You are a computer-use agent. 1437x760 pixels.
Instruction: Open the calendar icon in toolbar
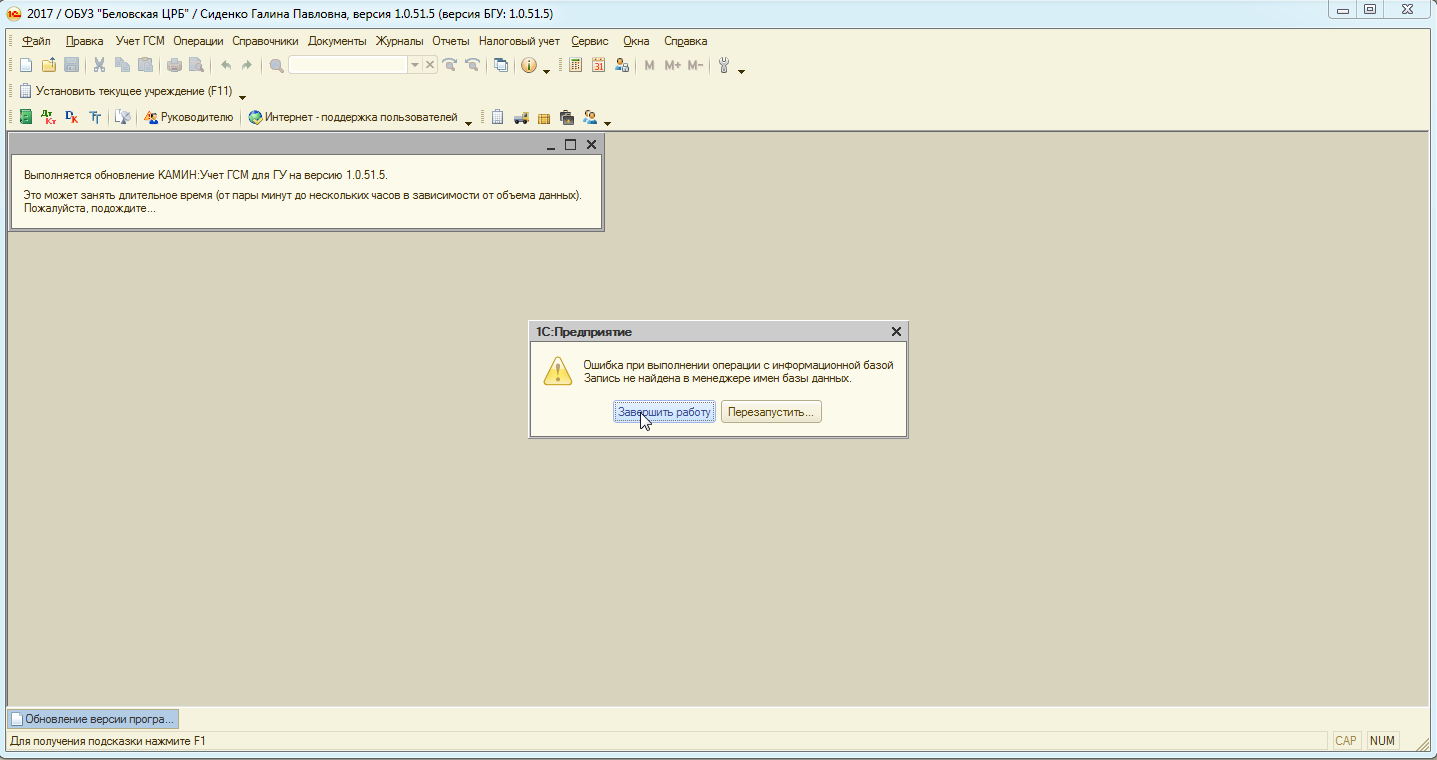(x=598, y=65)
